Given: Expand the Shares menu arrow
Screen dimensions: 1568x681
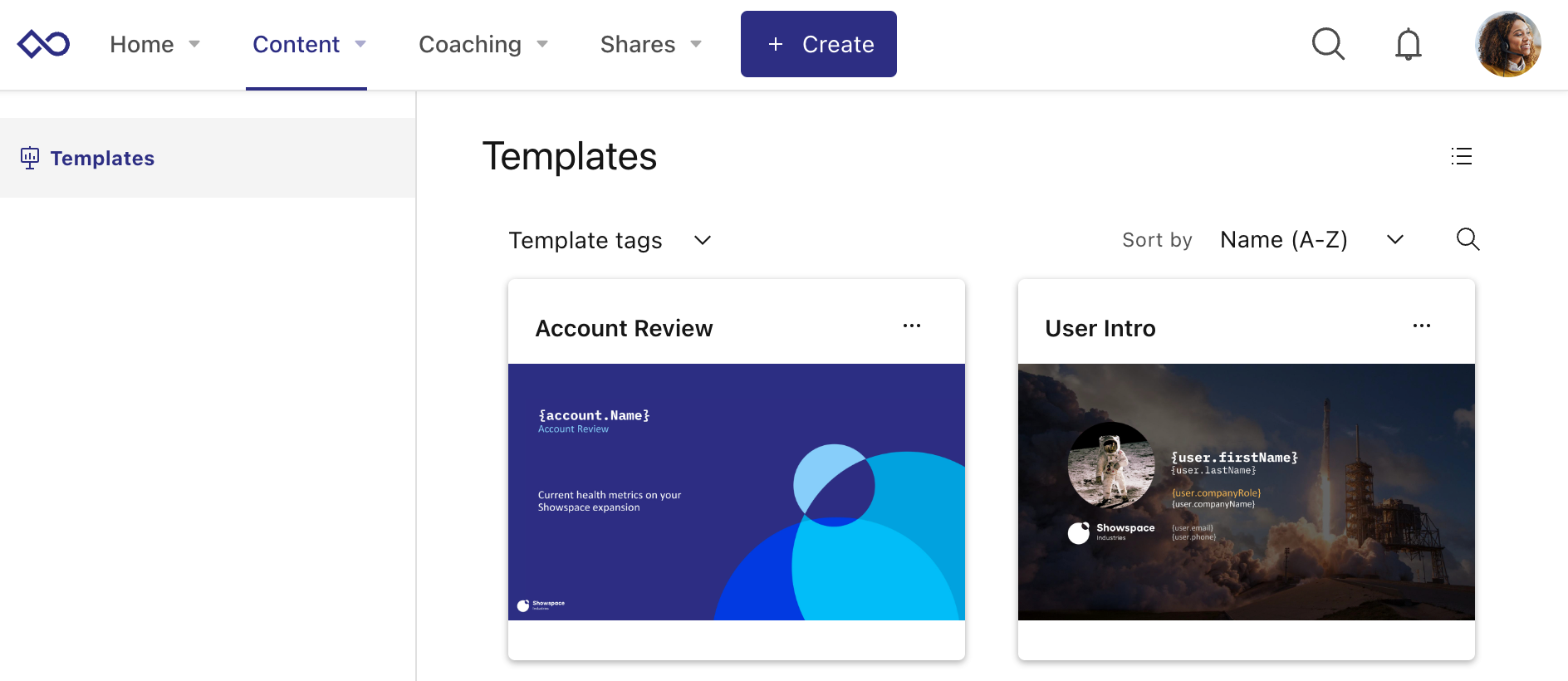Looking at the screenshot, I should [x=696, y=44].
